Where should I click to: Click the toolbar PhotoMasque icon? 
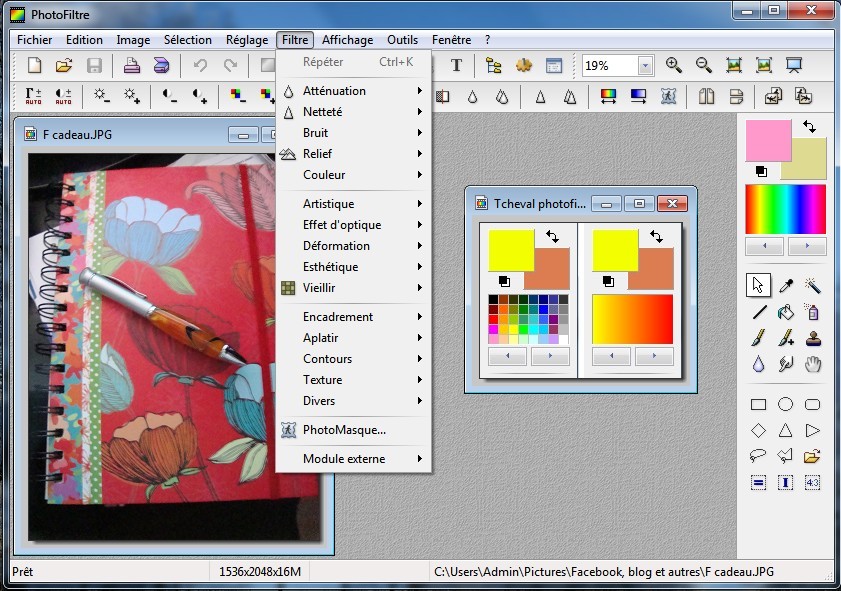click(x=668, y=96)
